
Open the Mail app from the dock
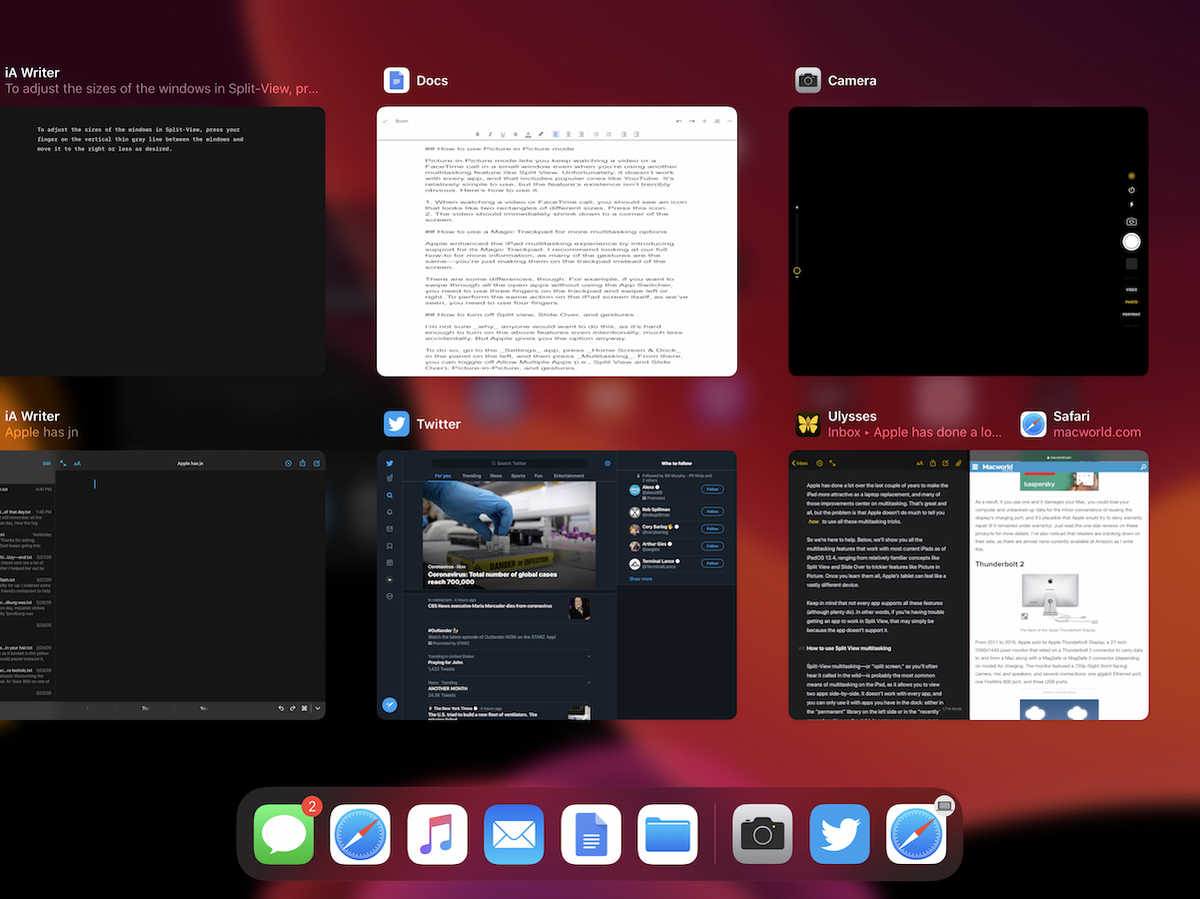[514, 834]
